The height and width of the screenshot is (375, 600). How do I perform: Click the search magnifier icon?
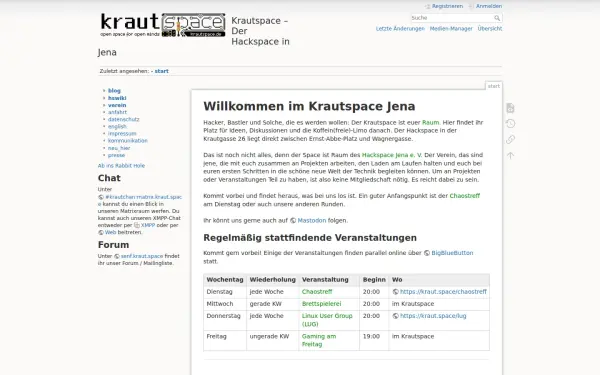pyautogui.click(x=497, y=18)
